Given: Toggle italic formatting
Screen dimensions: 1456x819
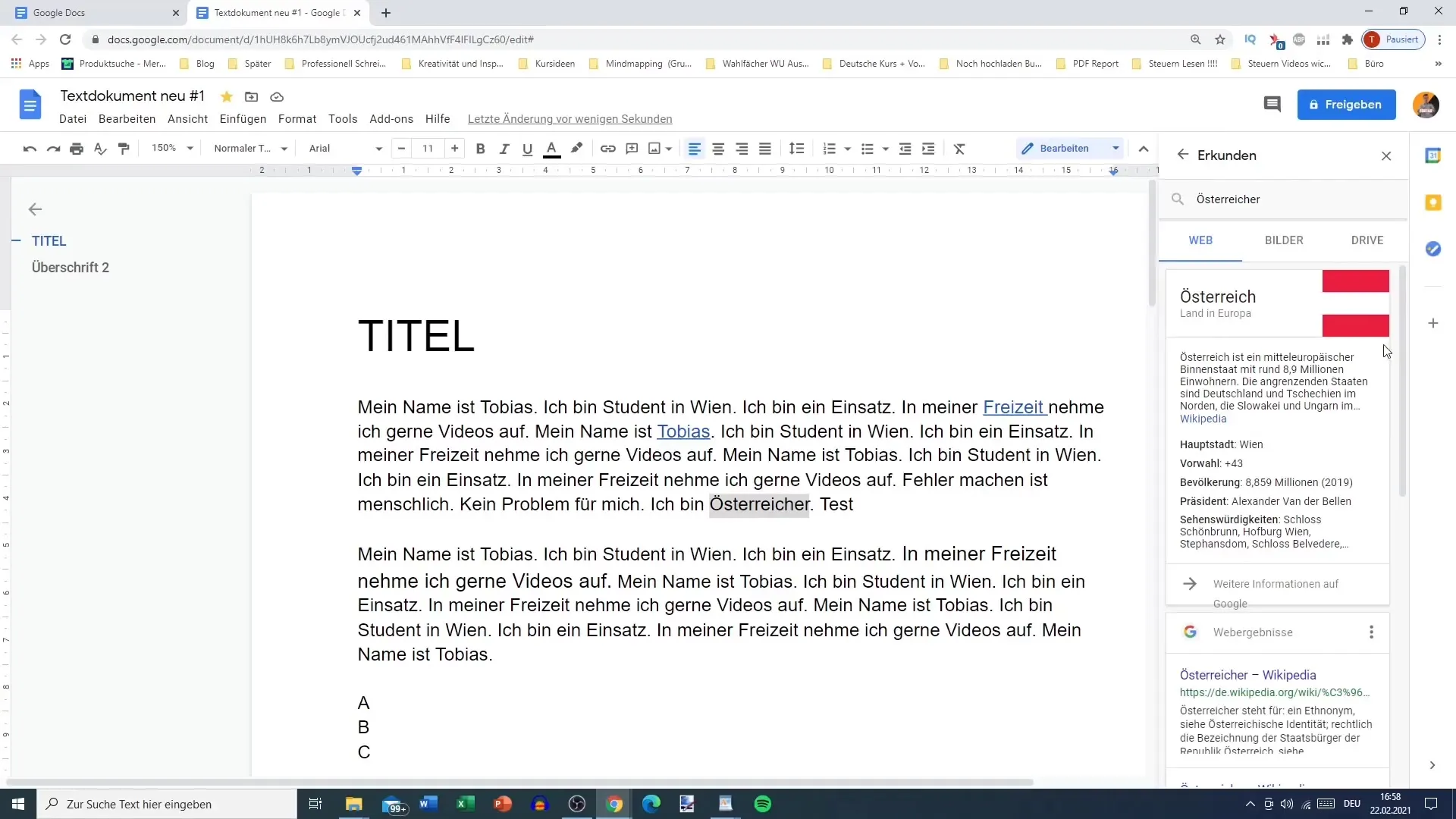Looking at the screenshot, I should 504,149.
